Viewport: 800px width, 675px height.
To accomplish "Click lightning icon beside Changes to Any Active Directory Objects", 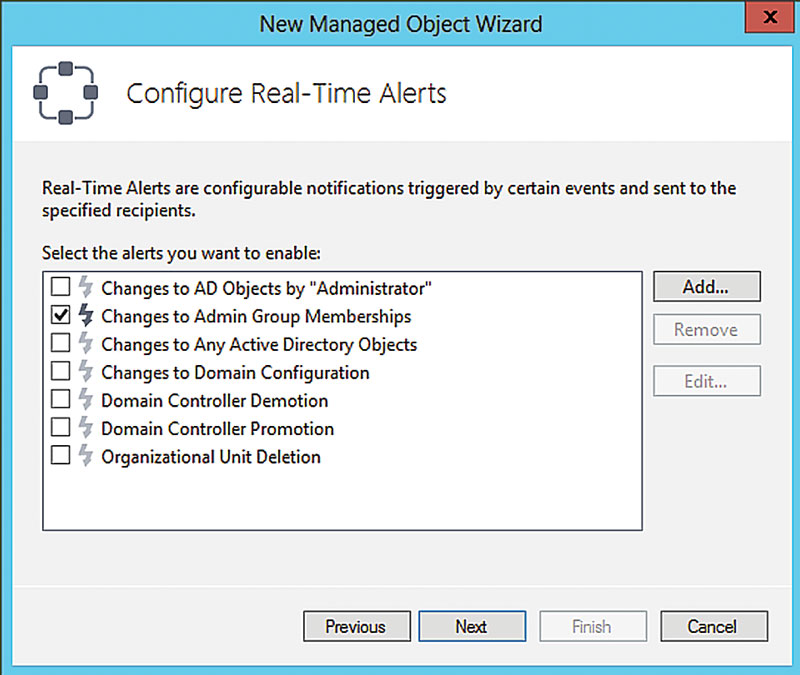I will coord(86,344).
